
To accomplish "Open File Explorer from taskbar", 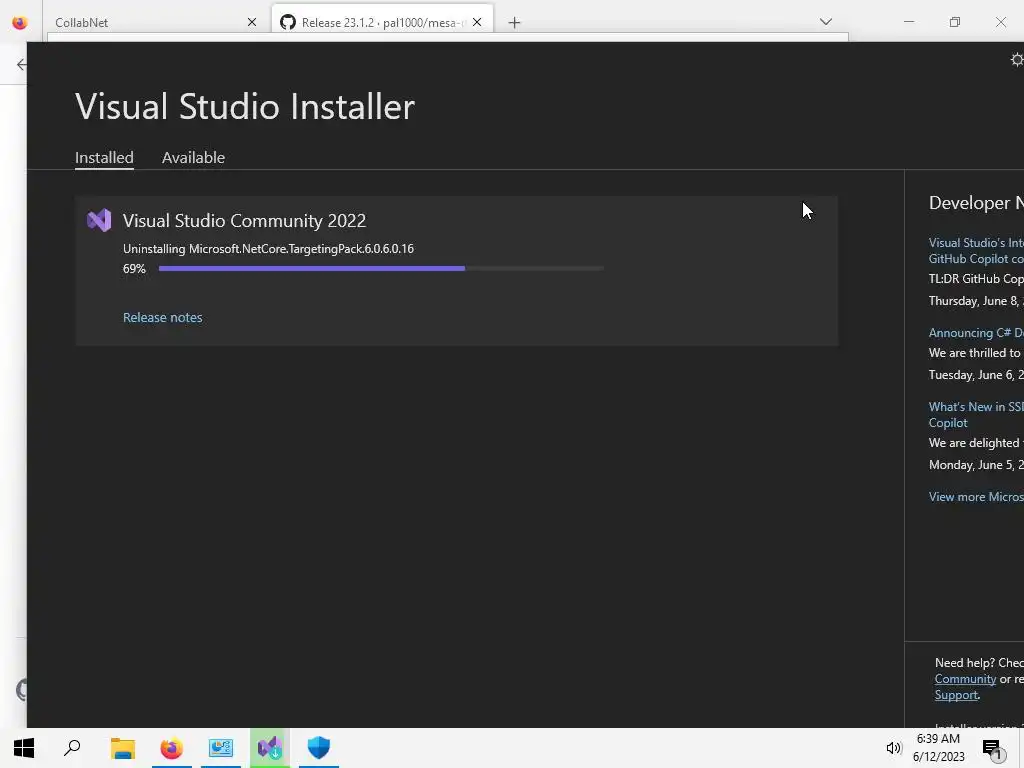I will [122, 748].
